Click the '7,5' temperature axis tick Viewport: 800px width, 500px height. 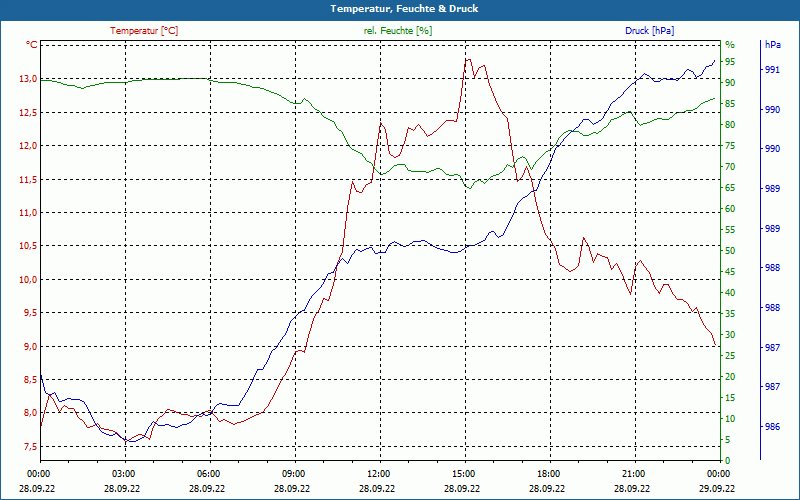point(31,446)
